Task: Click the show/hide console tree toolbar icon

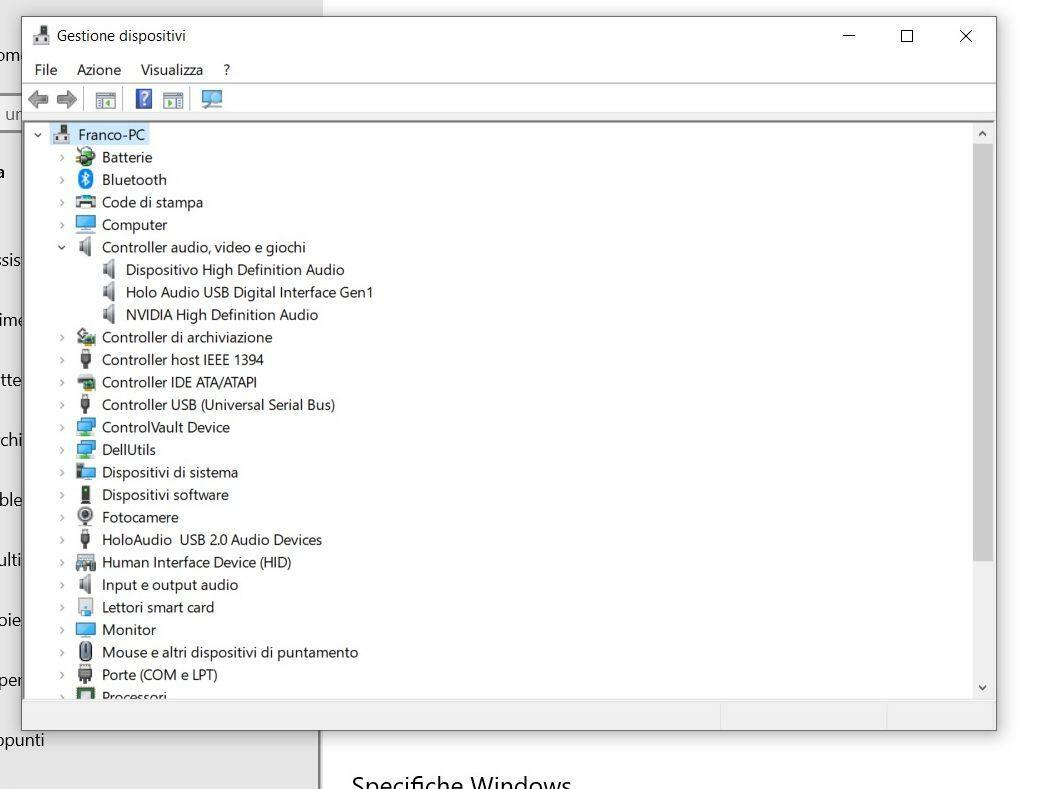Action: (x=106, y=100)
